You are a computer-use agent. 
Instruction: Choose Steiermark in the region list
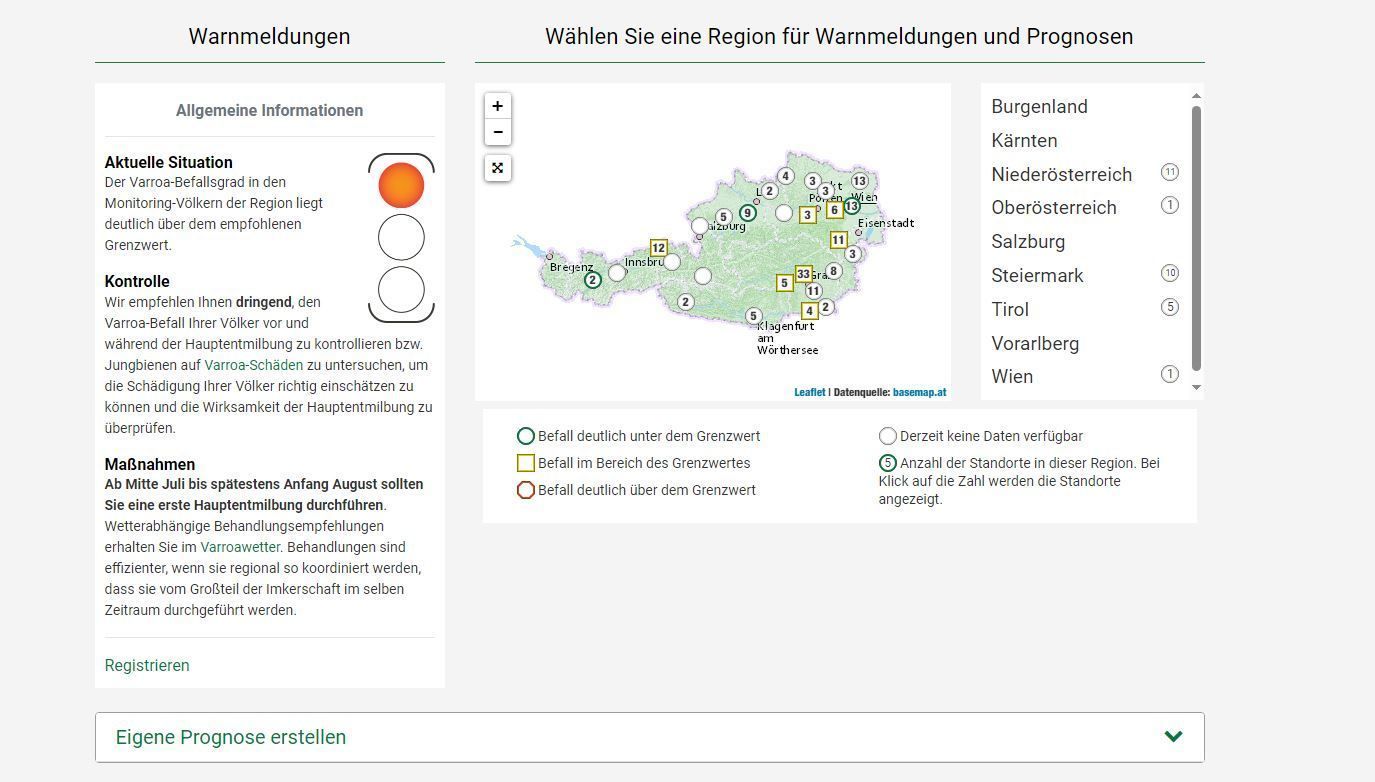(x=1037, y=276)
